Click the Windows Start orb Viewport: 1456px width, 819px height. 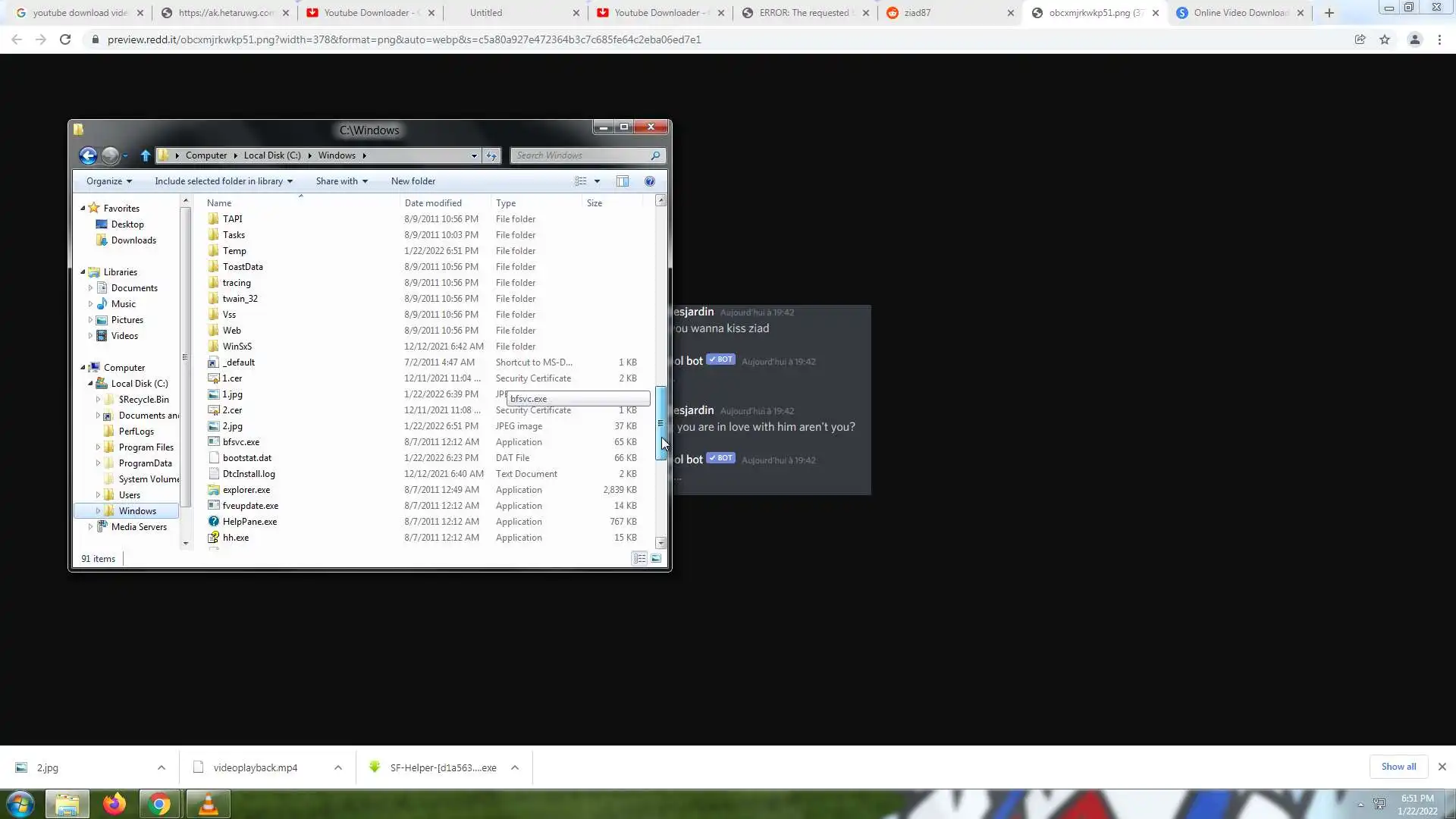(20, 804)
